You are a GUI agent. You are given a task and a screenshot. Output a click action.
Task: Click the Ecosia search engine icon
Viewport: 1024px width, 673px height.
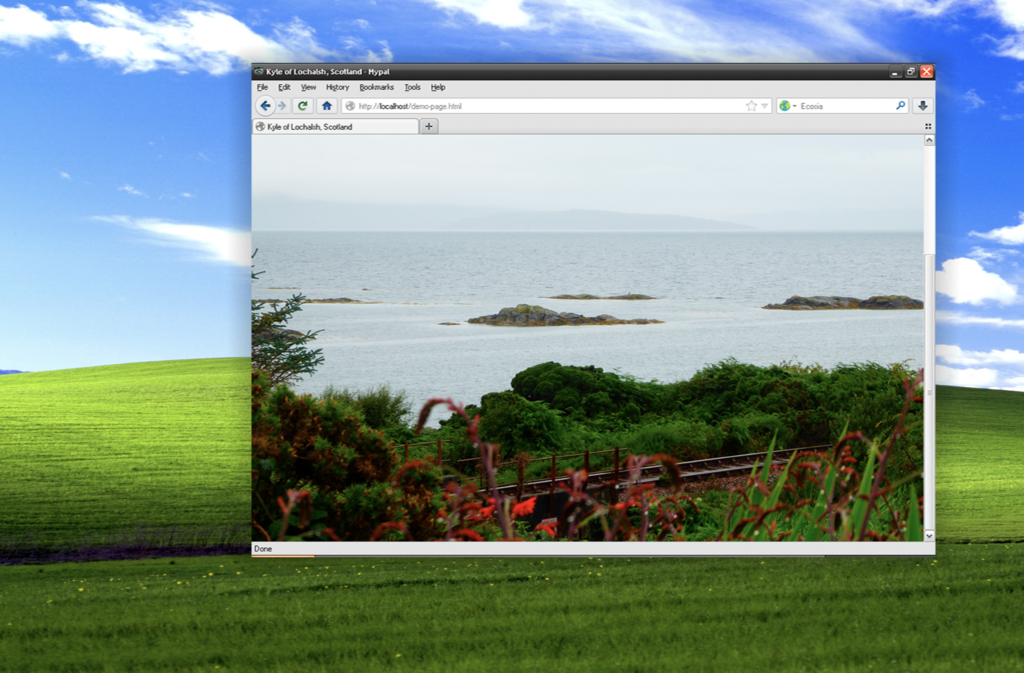[x=784, y=105]
